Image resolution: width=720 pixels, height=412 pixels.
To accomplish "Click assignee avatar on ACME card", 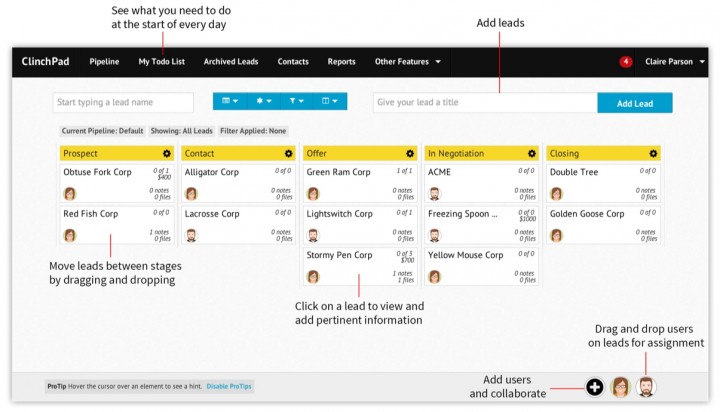I will pyautogui.click(x=434, y=194).
